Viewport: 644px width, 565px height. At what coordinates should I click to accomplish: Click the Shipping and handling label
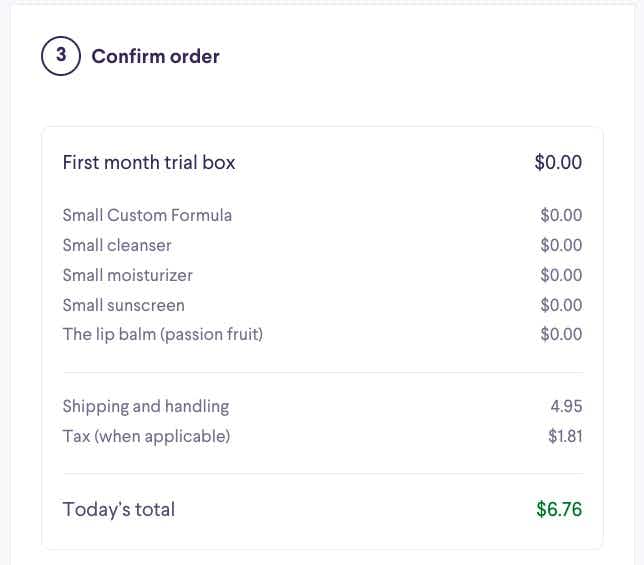tap(145, 406)
